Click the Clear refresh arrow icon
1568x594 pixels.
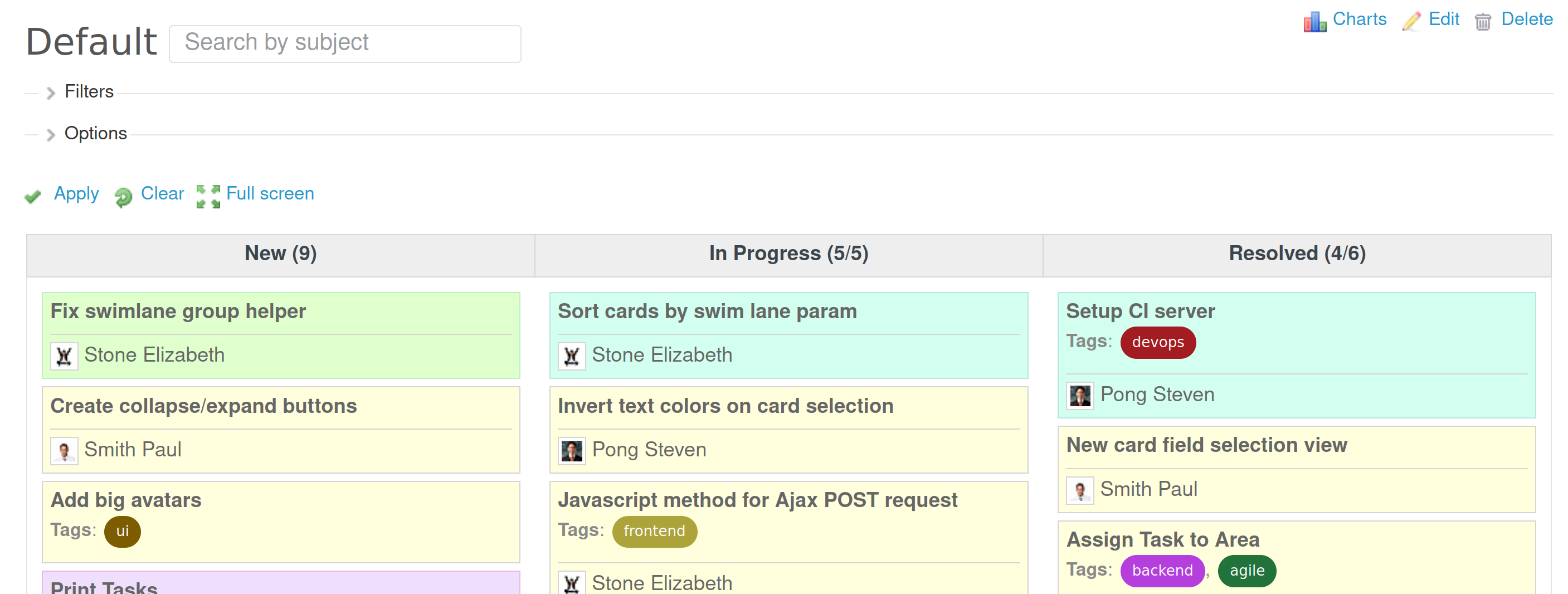click(124, 196)
